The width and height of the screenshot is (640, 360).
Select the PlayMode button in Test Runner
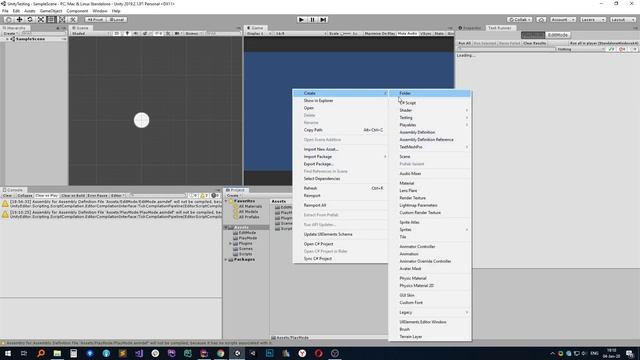pos(533,35)
